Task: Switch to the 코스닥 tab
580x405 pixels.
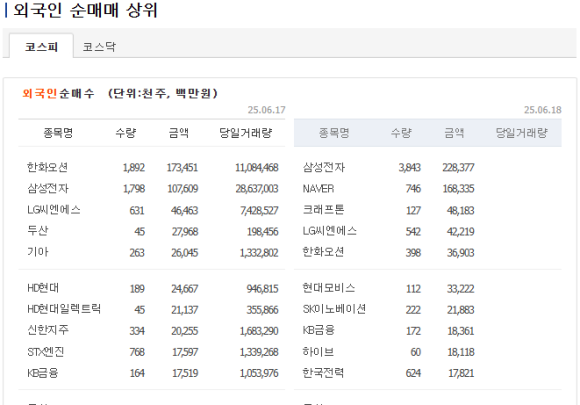Action: [99, 47]
